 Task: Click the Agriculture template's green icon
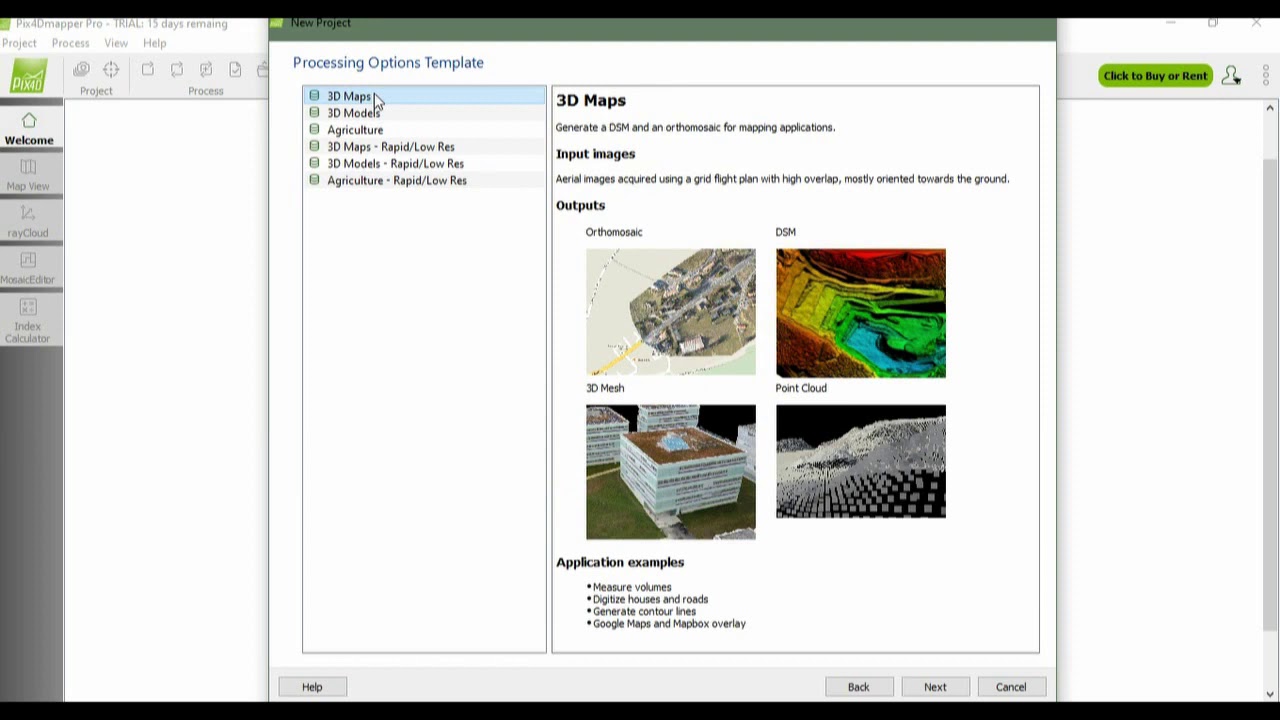(x=314, y=130)
